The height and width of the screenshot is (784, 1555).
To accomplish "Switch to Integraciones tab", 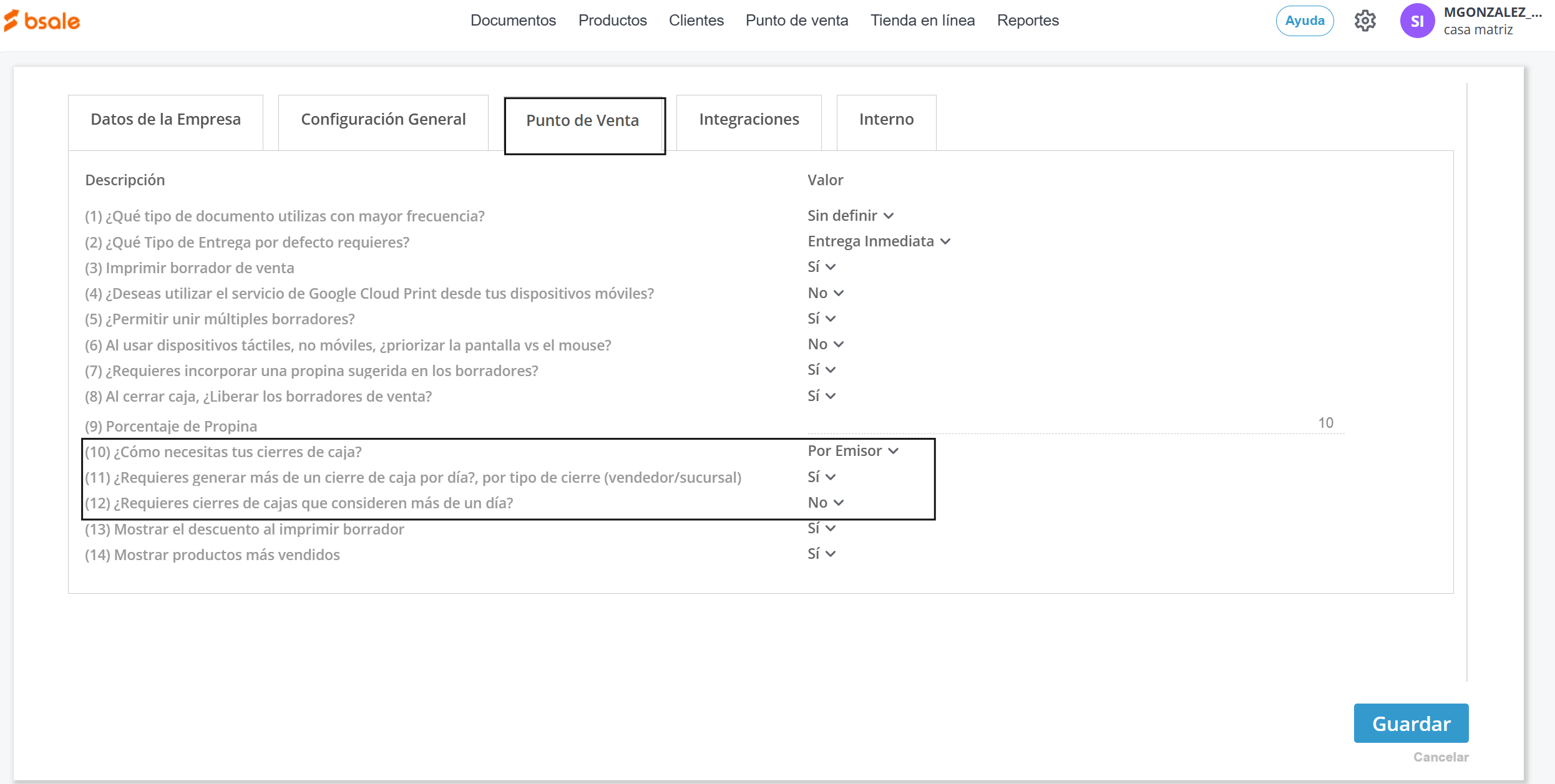I will (748, 120).
